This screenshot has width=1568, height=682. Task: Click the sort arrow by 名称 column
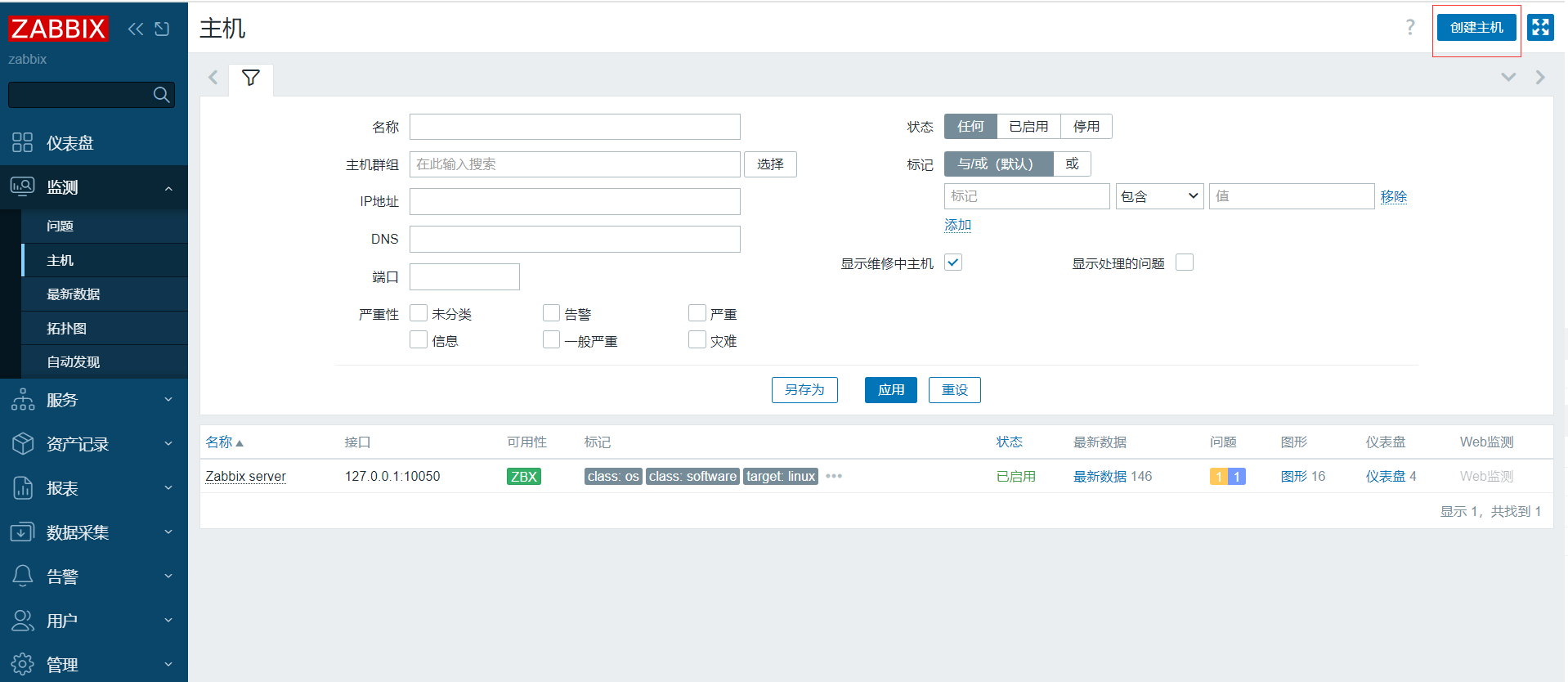point(240,443)
